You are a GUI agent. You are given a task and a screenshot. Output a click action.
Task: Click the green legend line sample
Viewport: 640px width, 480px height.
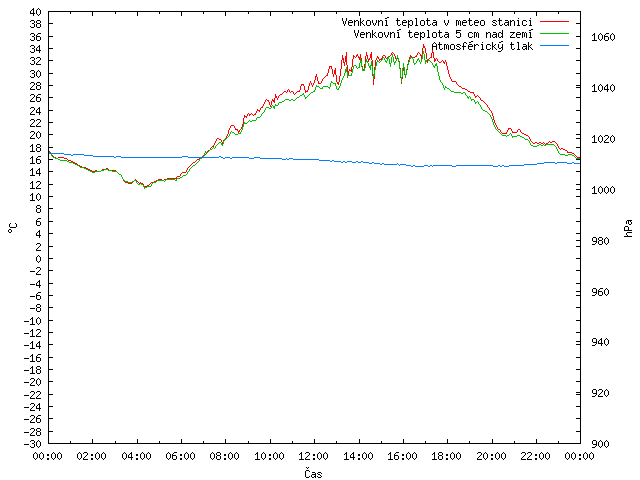(x=554, y=33)
